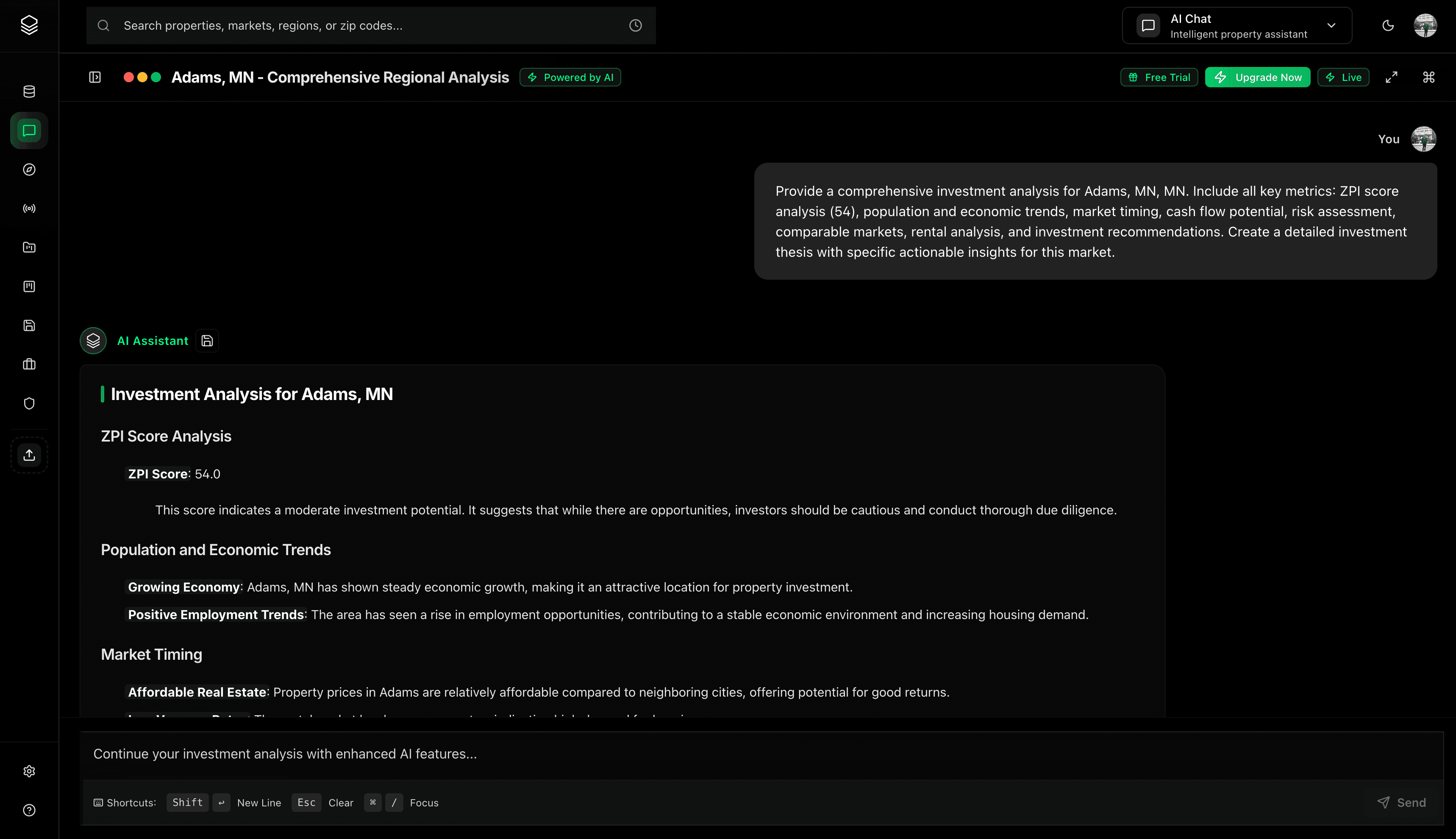Save AI Assistant response with disk icon
Image resolution: width=1456 pixels, height=839 pixels.
click(x=207, y=341)
